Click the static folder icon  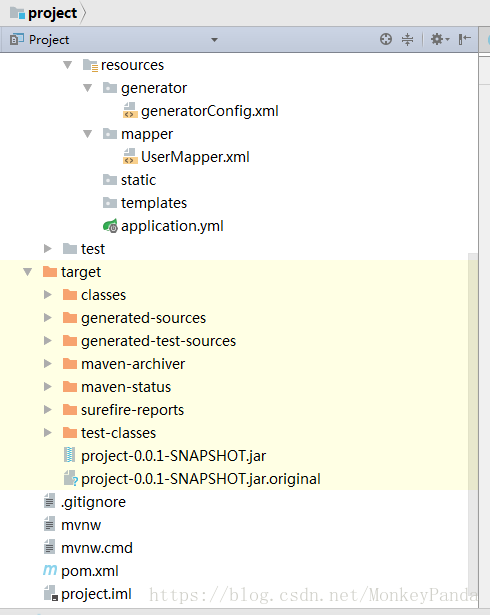[x=110, y=180]
